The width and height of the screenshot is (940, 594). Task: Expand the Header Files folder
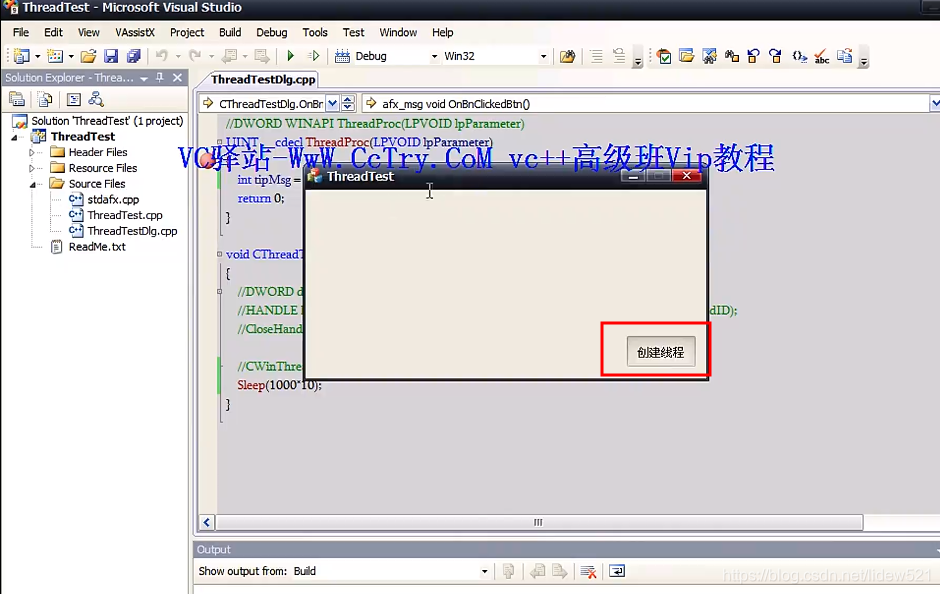coord(32,152)
